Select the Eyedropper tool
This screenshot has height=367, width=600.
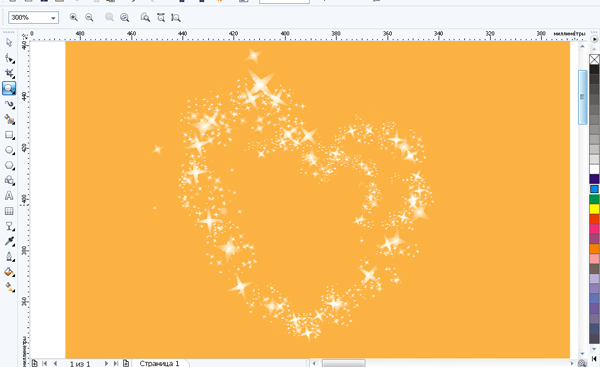click(9, 241)
